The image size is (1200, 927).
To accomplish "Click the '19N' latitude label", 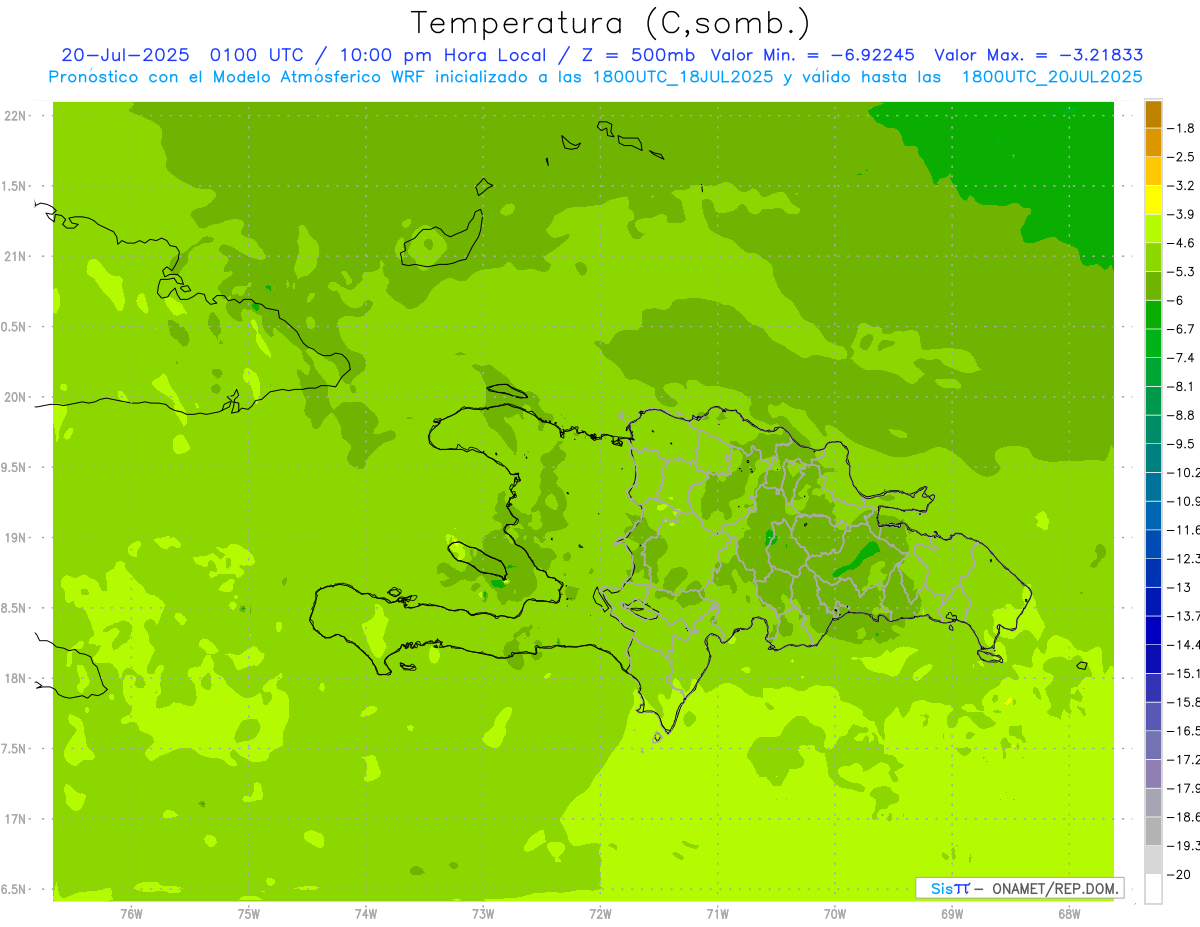I will point(16,537).
